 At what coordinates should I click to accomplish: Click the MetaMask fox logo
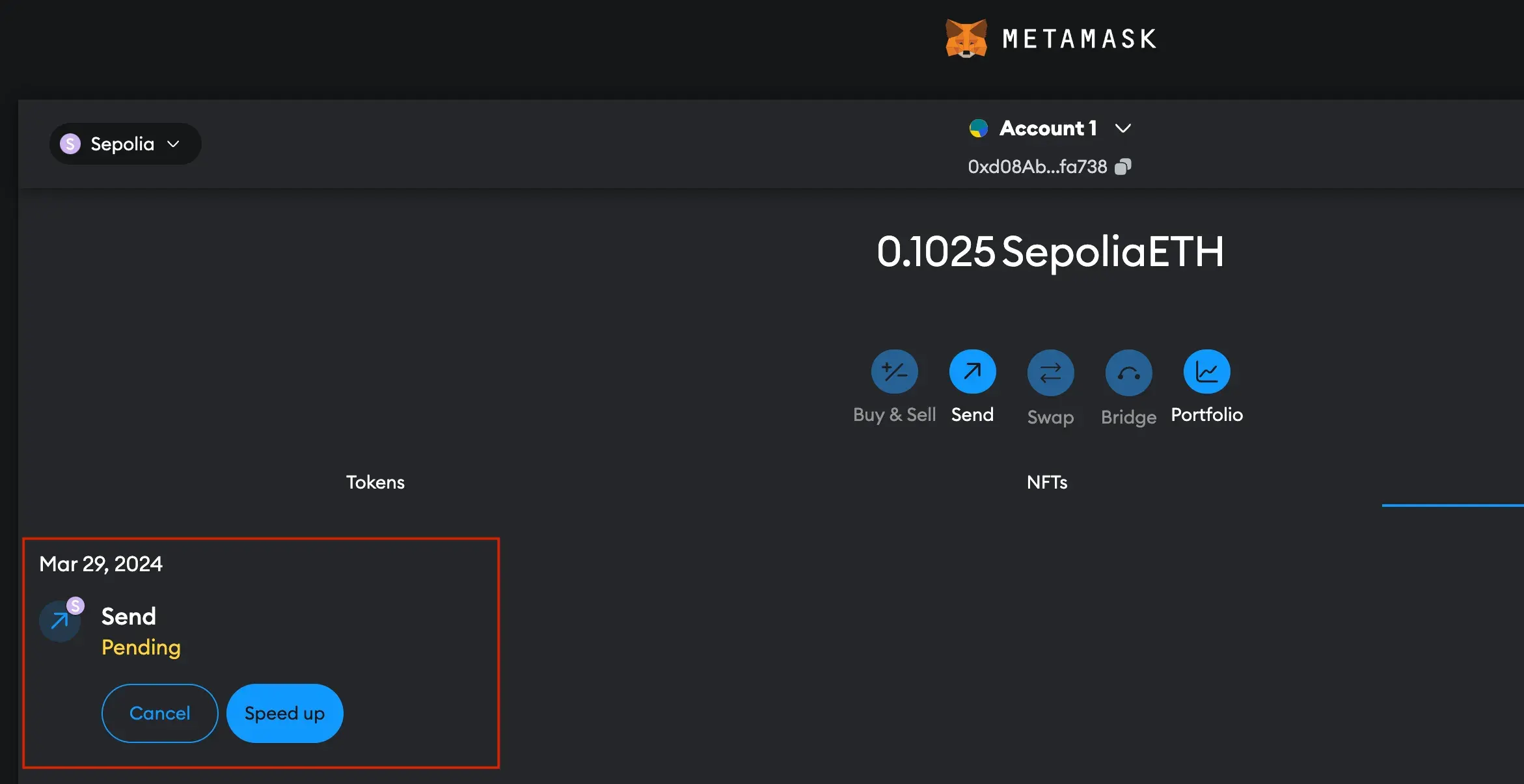966,39
